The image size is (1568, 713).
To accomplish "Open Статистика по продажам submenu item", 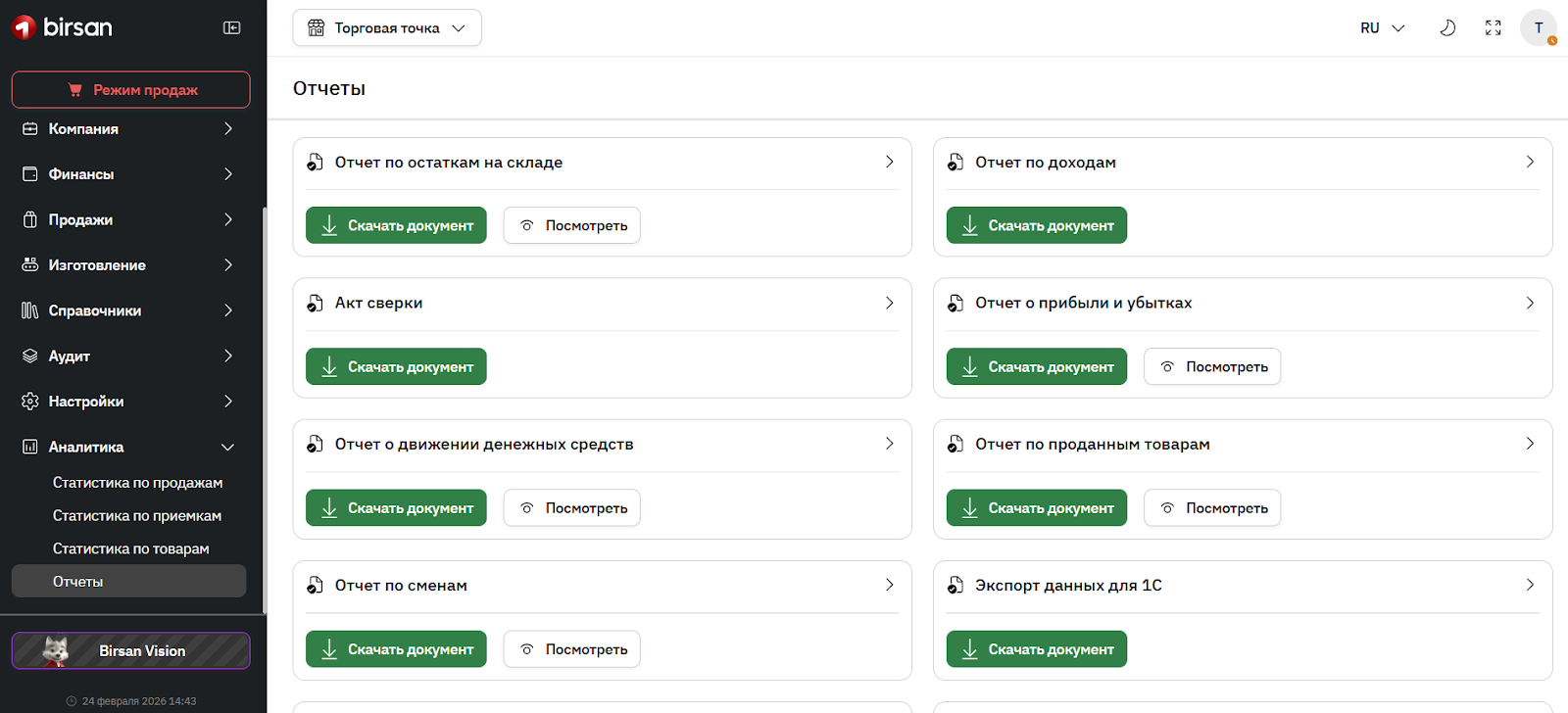I will coord(137,483).
